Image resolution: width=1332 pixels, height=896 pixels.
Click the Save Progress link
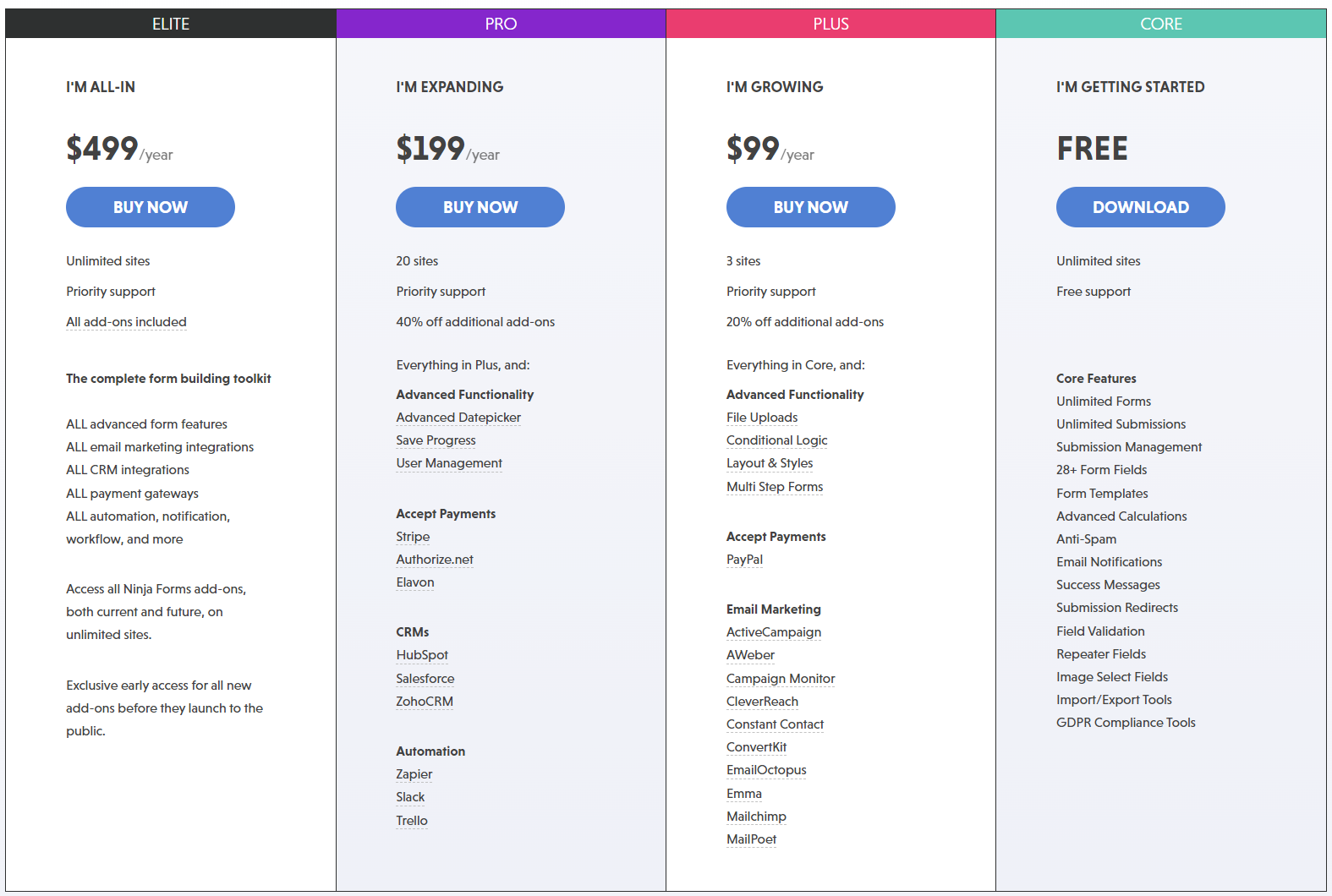click(x=435, y=440)
